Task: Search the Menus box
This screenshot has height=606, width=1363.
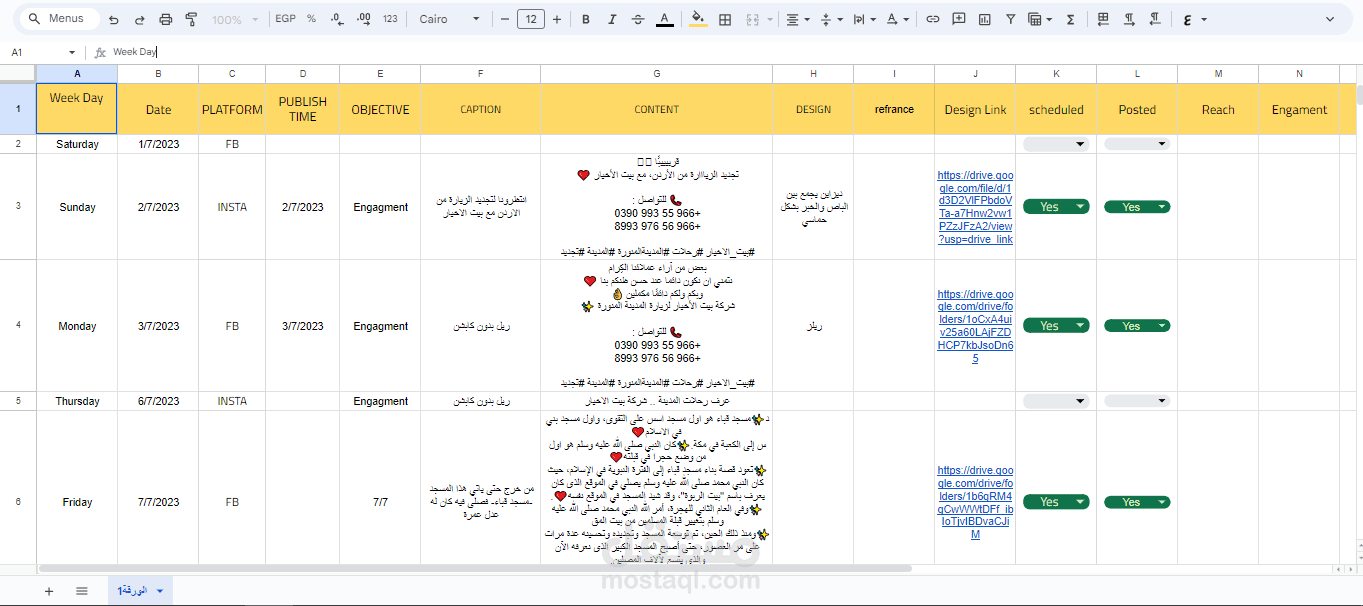Action: (x=59, y=19)
